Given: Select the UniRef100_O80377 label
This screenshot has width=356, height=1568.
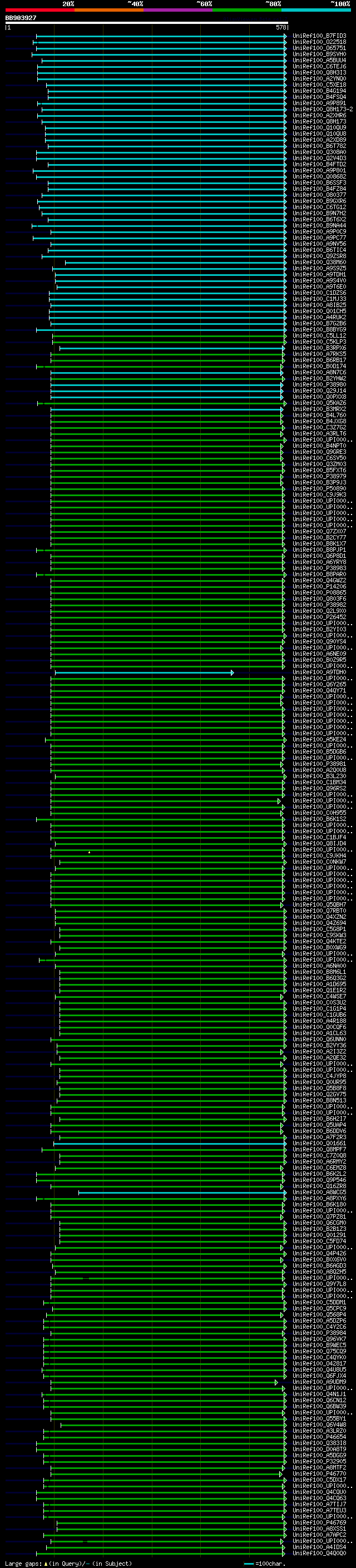Looking at the screenshot, I should tap(319, 195).
